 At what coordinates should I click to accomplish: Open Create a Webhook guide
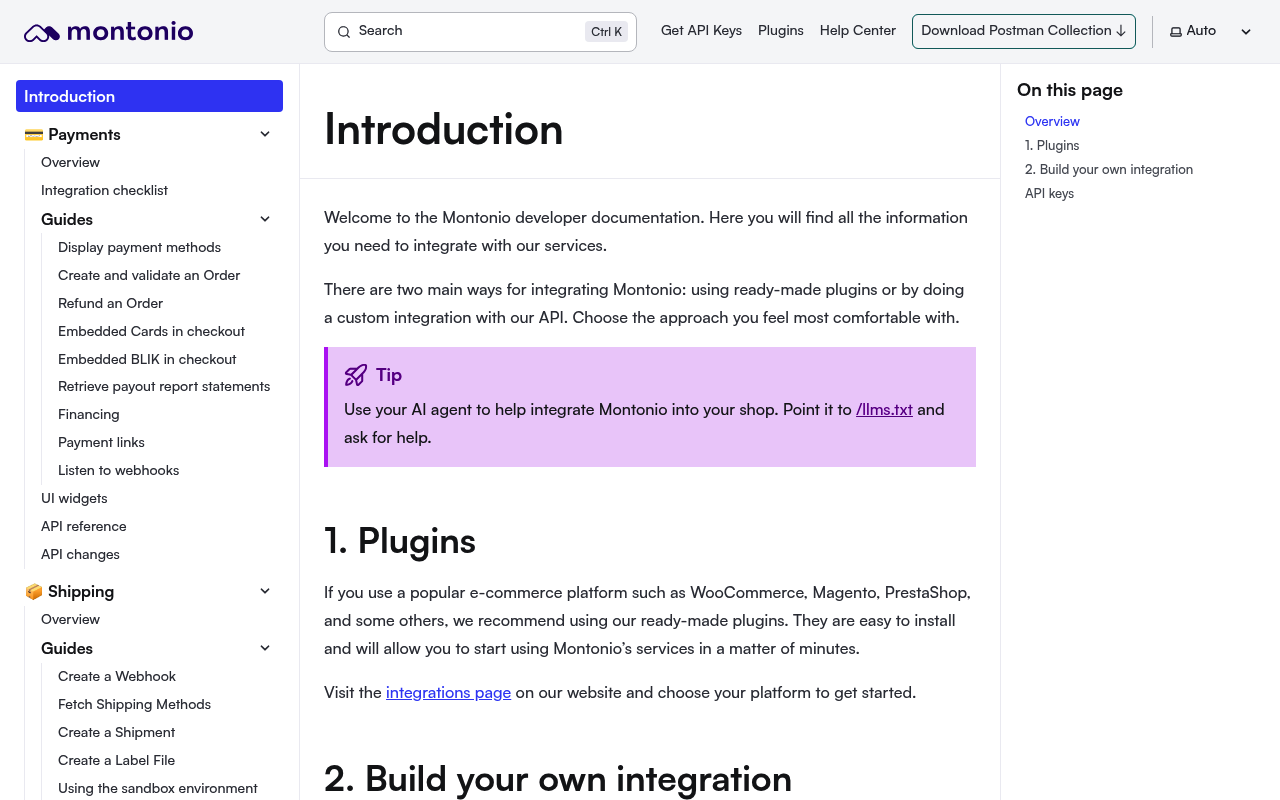[117, 676]
